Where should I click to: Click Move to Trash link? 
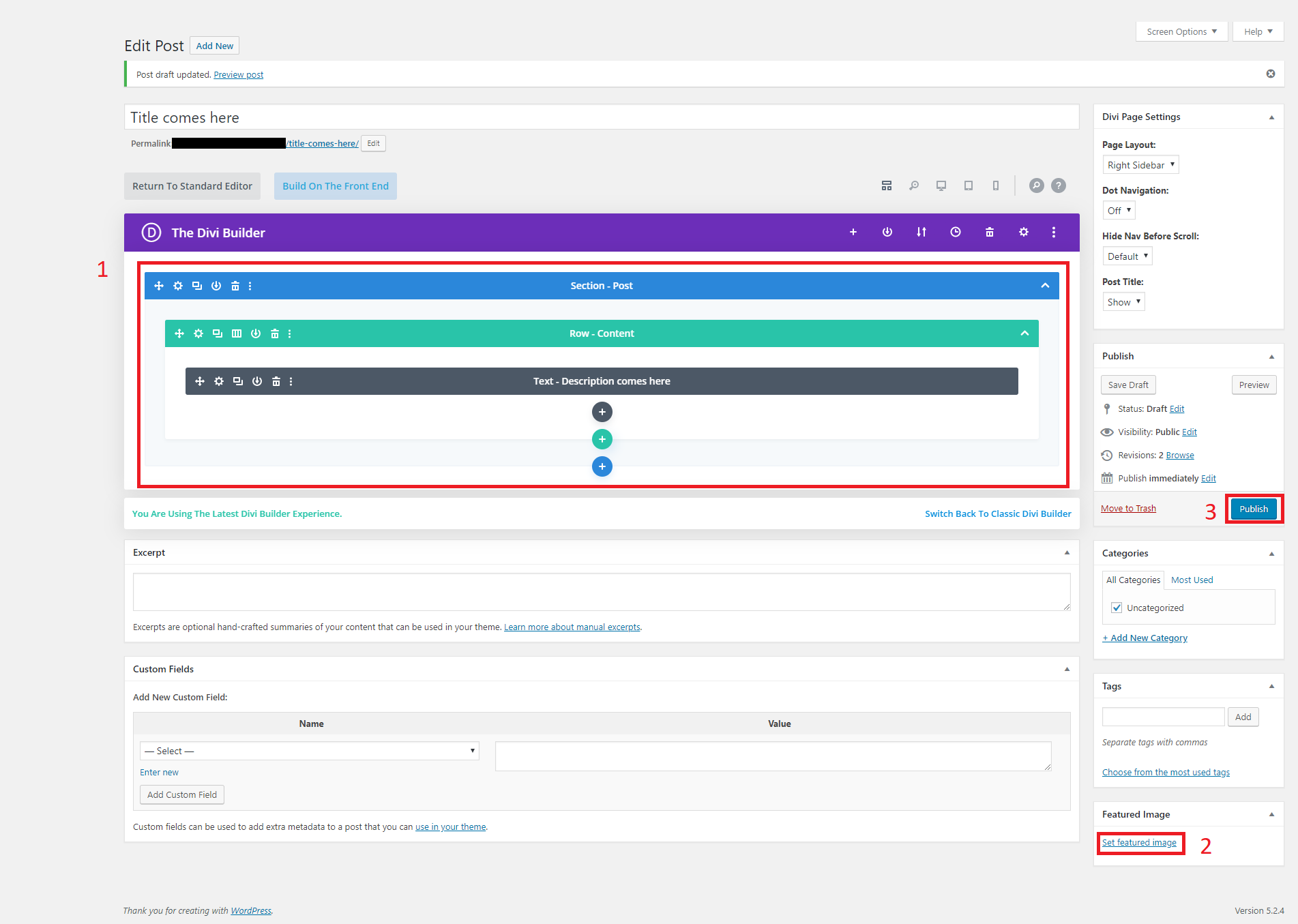[1128, 508]
